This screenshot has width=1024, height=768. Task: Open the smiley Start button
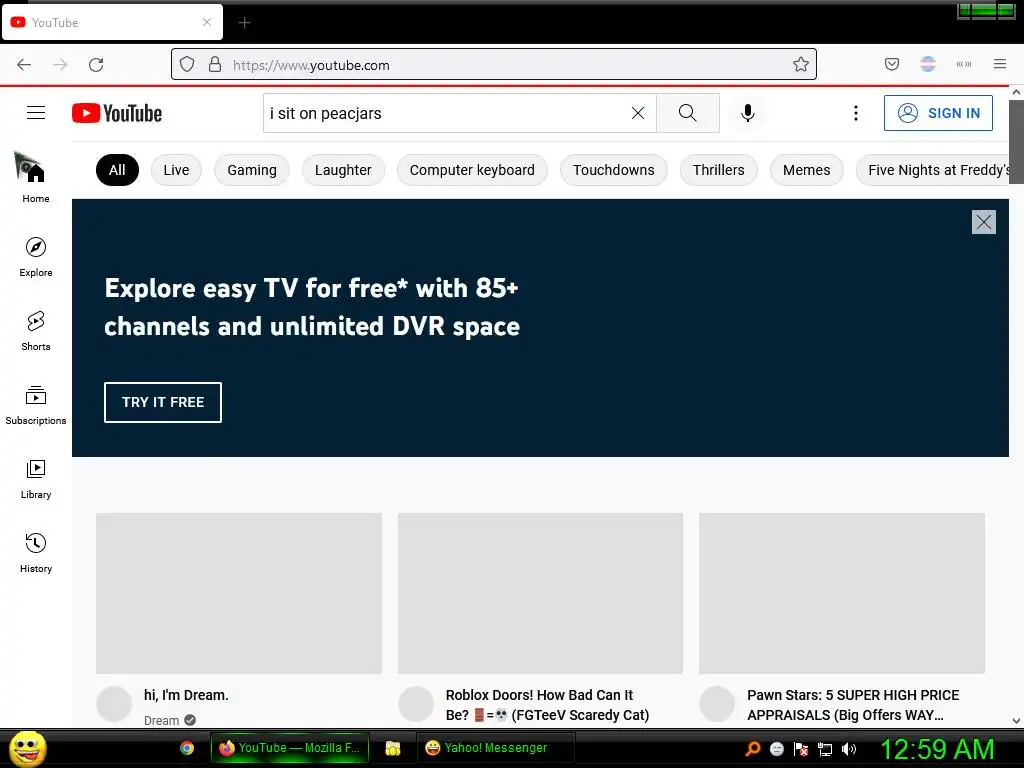27,748
